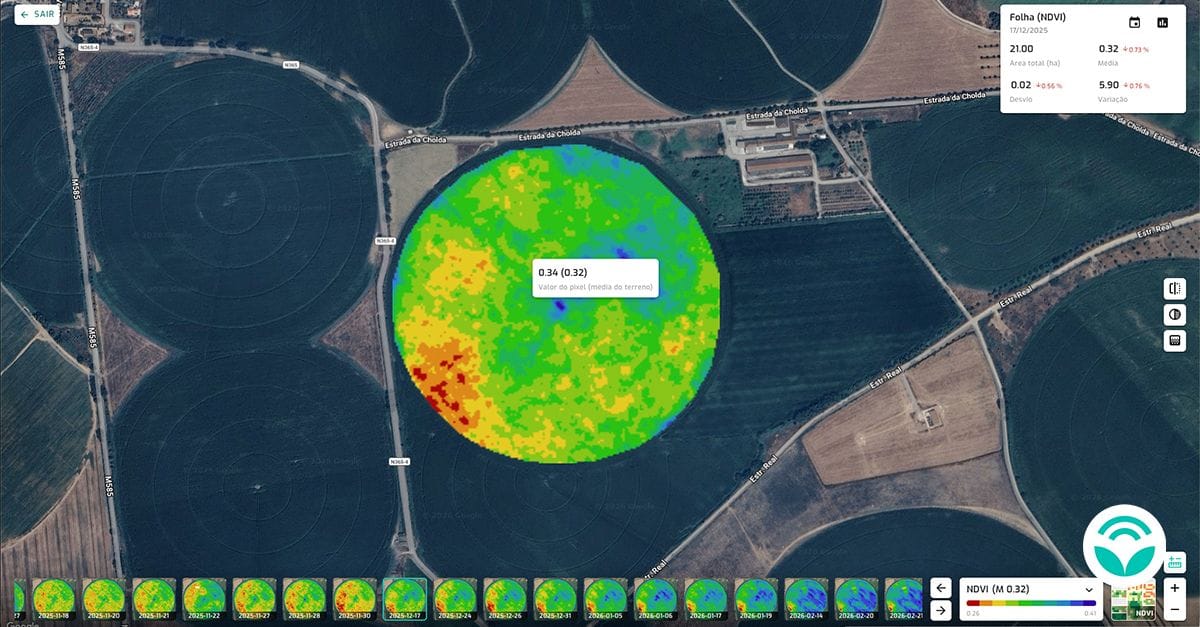Open the NDVI layer thumbnail selector

tap(1133, 600)
